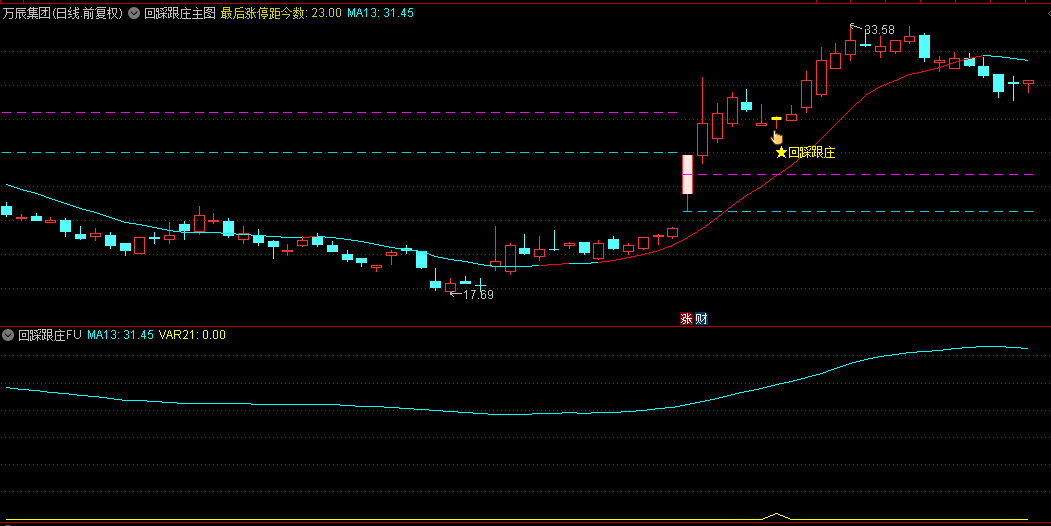
Task: Click the red 涨 marker icon
Action: (x=686, y=319)
